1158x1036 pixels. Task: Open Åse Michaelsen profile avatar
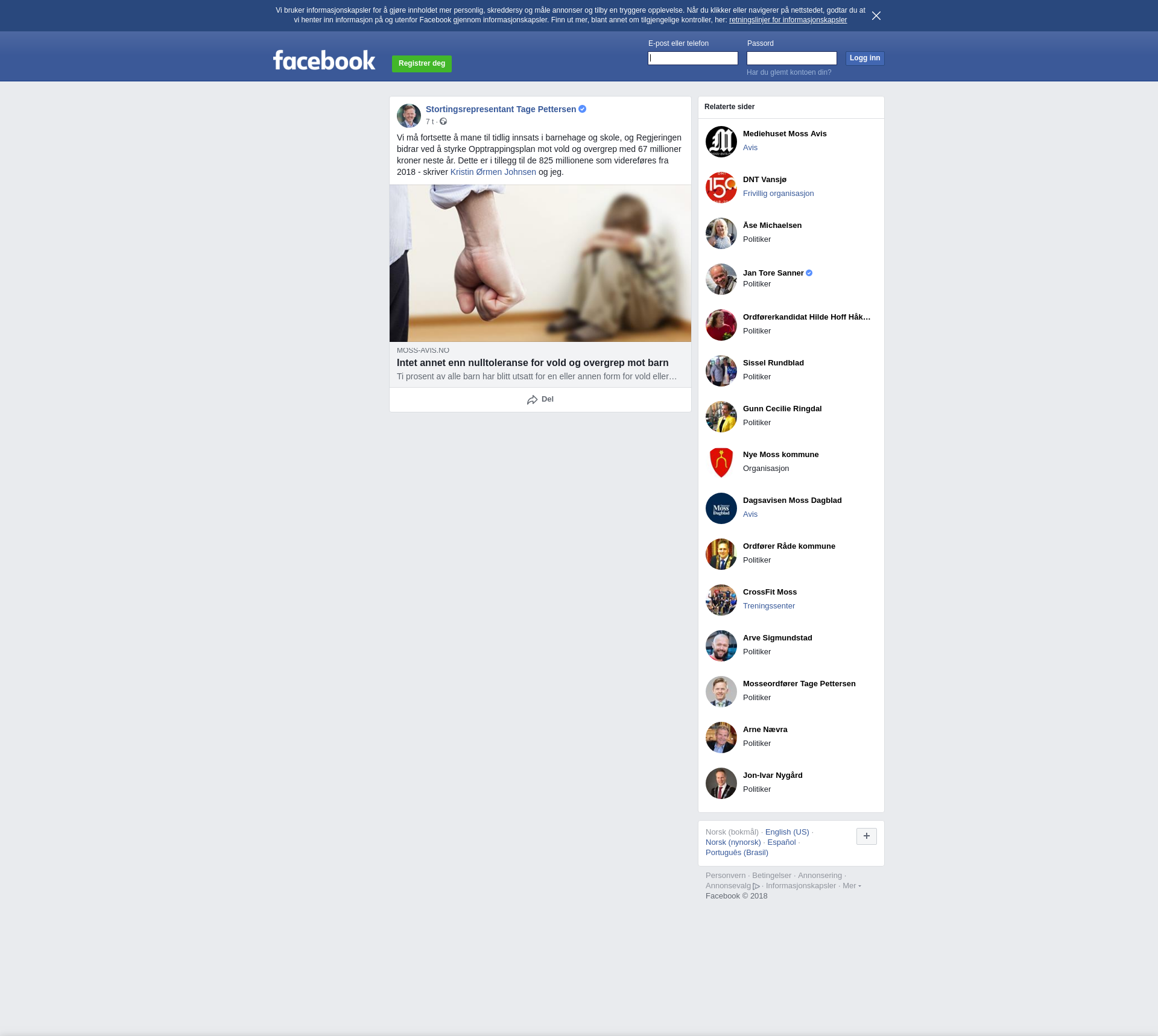(x=721, y=233)
